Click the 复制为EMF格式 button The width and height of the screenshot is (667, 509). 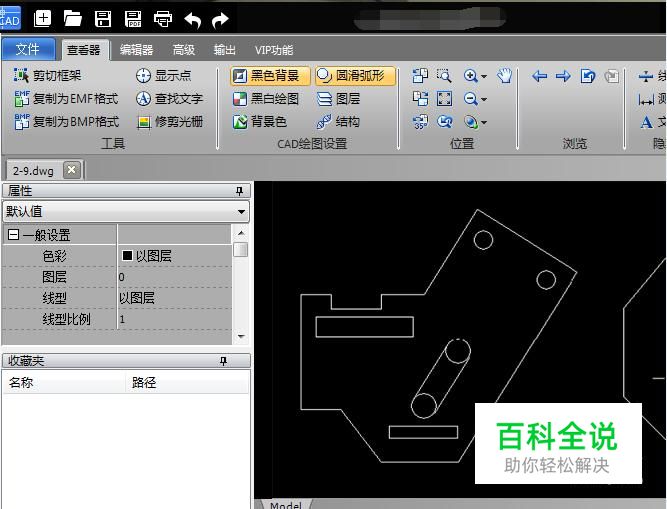66,99
